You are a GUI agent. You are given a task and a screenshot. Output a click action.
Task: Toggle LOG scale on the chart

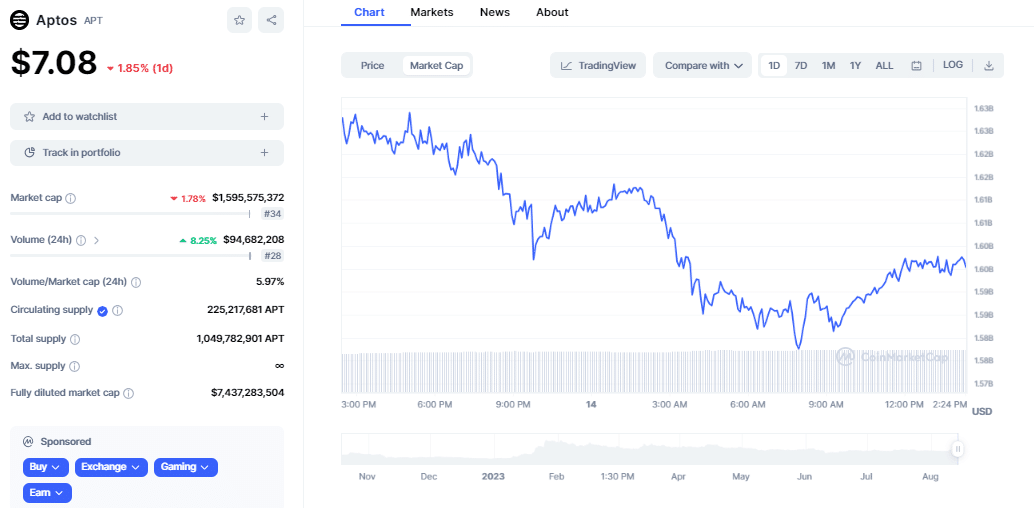pyautogui.click(x=953, y=65)
